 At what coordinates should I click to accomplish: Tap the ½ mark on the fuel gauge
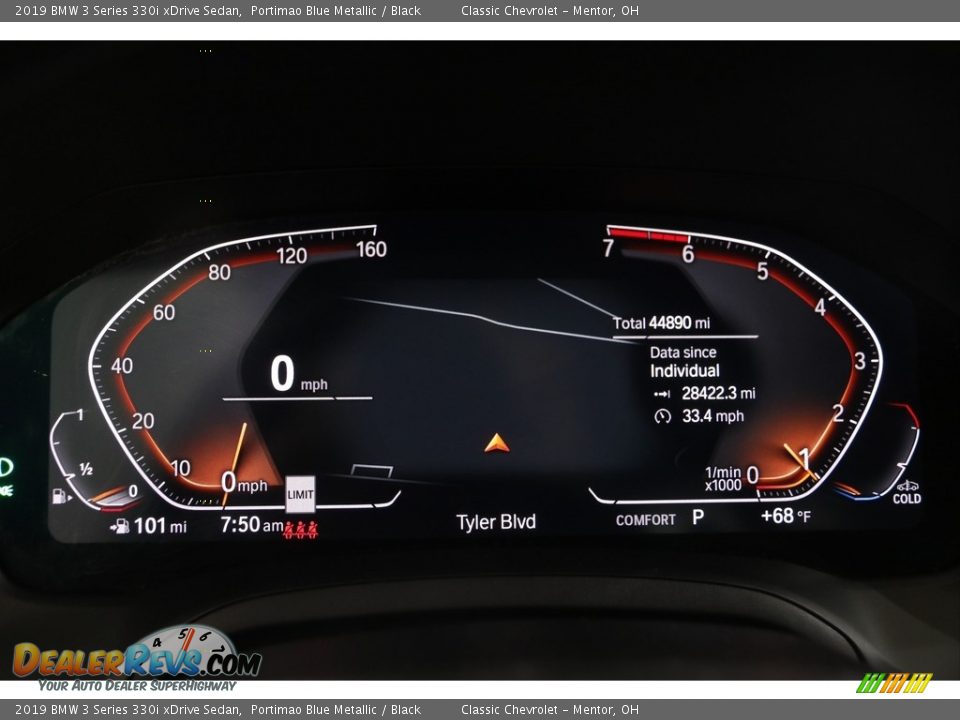86,470
